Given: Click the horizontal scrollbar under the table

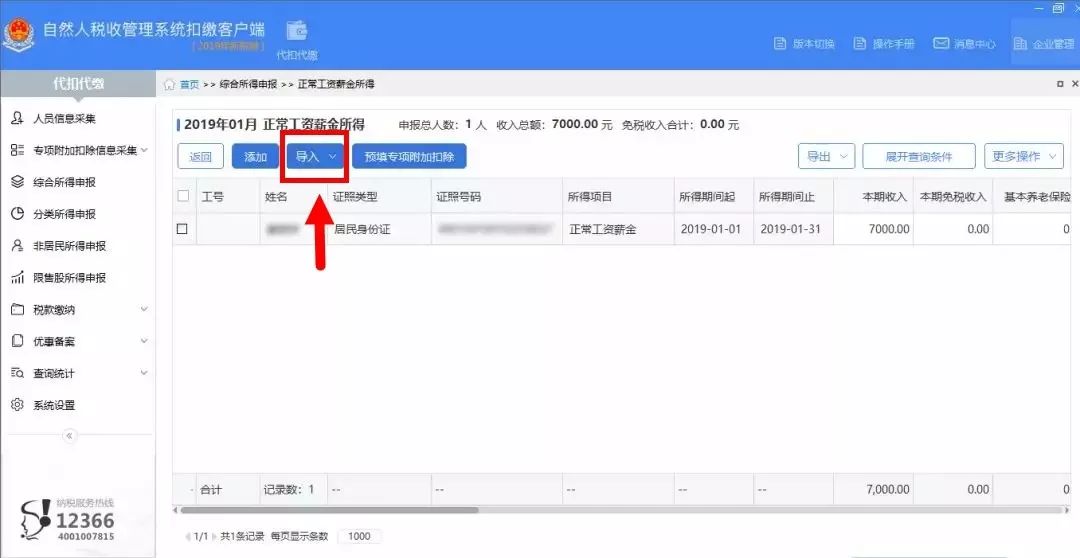Looking at the screenshot, I should tap(329, 510).
